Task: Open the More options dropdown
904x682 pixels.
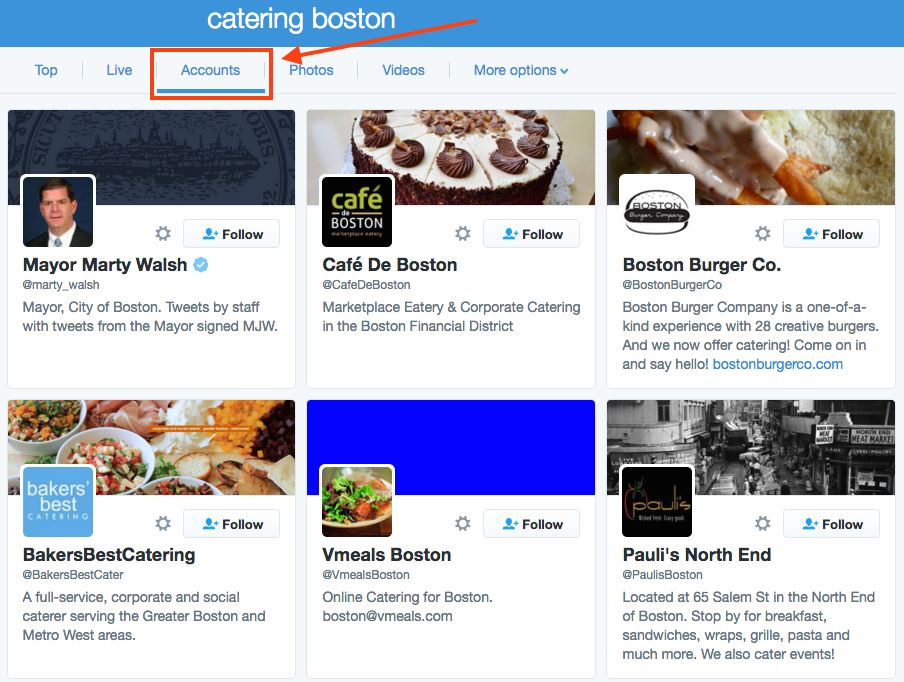Action: [x=520, y=70]
